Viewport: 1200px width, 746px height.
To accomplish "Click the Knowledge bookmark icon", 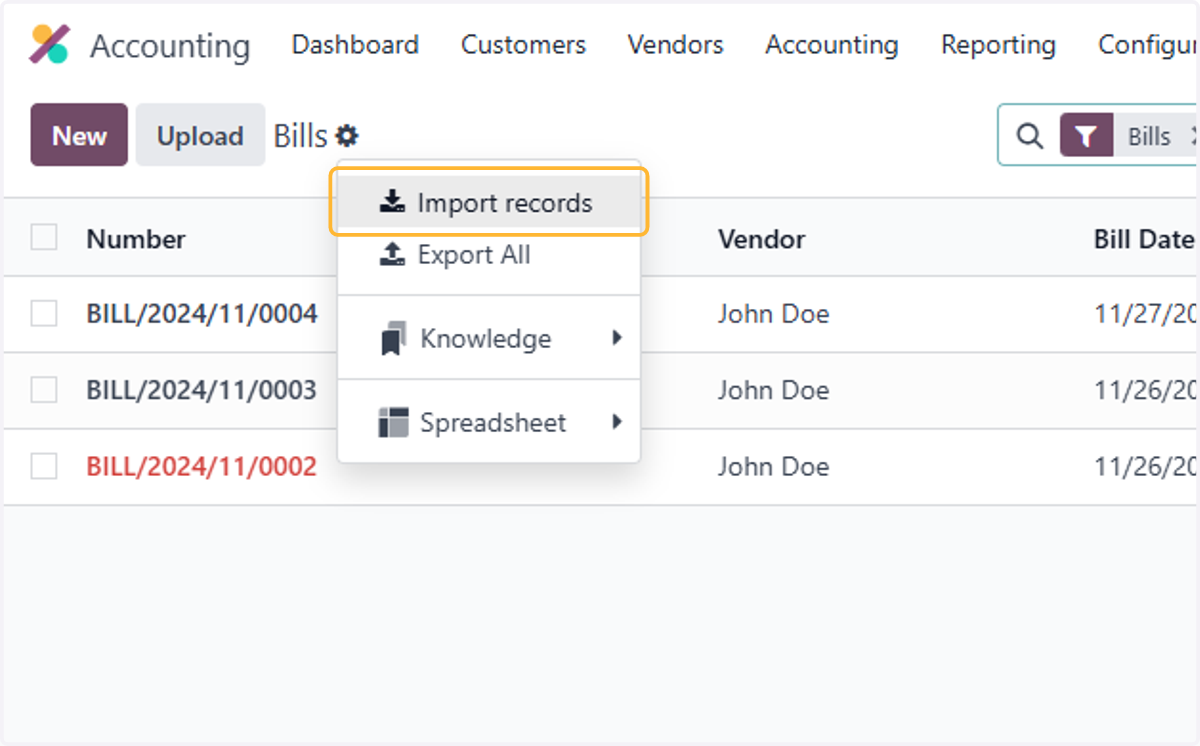I will pos(392,339).
